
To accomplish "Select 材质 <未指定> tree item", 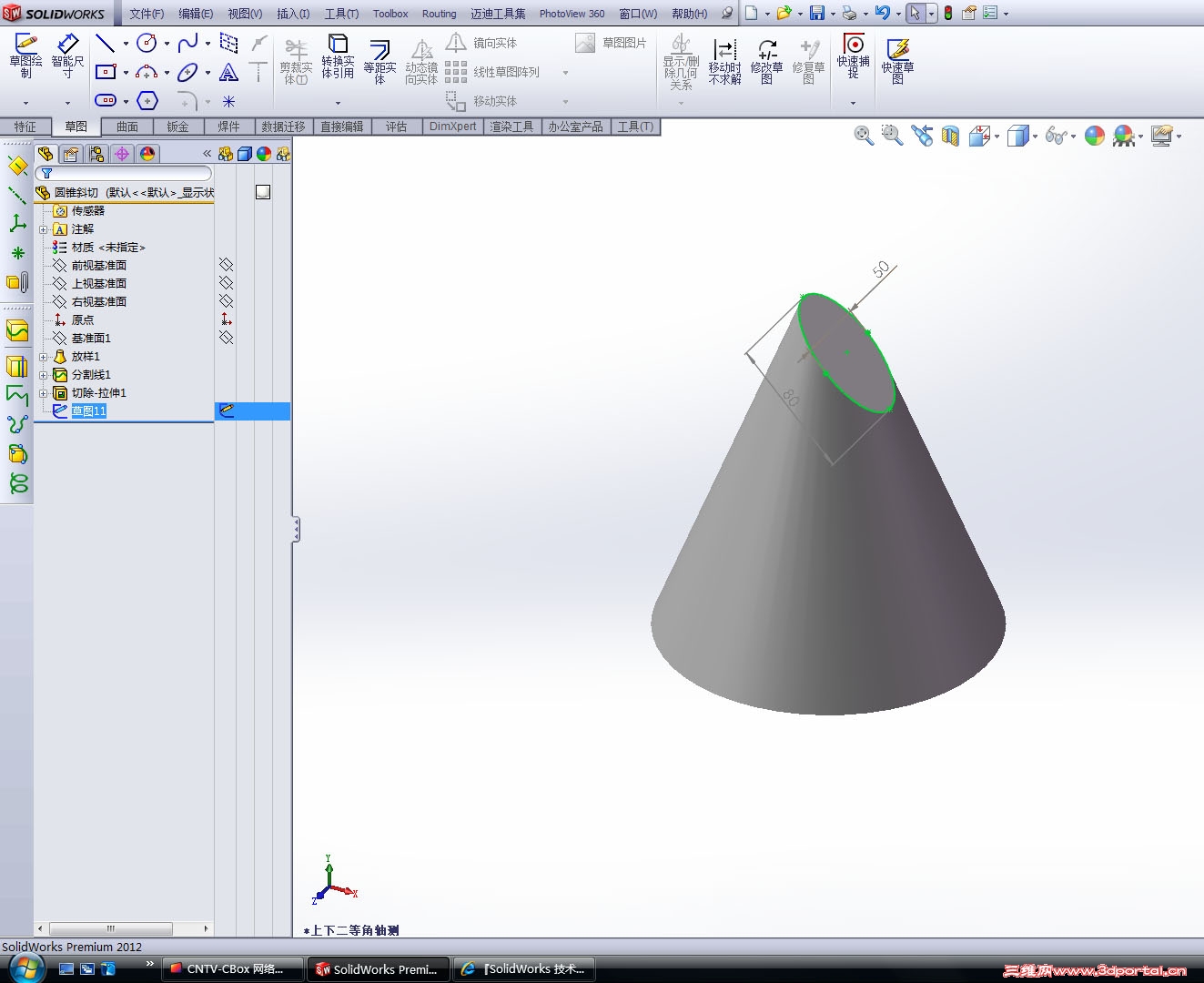I will [x=108, y=248].
